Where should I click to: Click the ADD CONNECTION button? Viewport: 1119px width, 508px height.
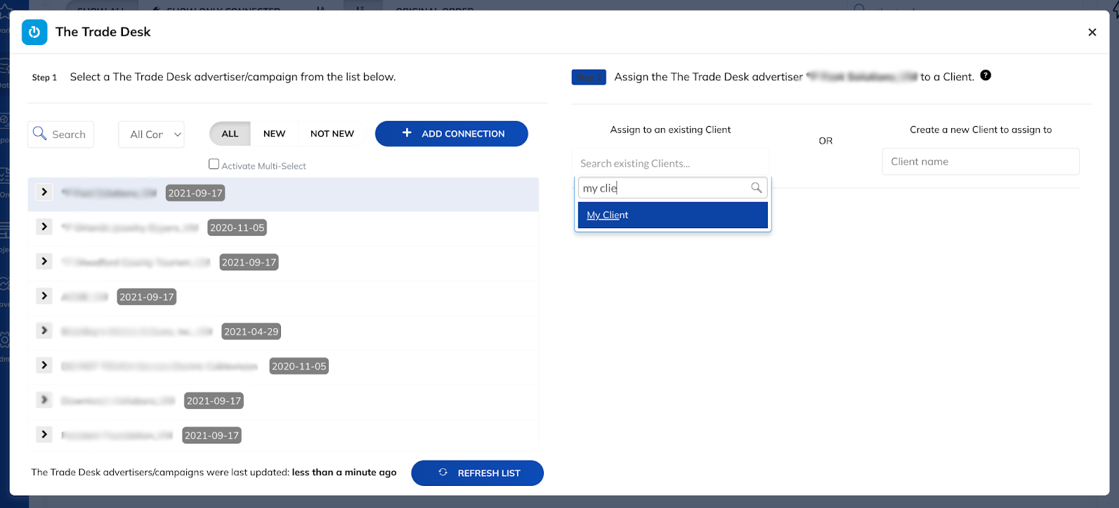tap(451, 134)
